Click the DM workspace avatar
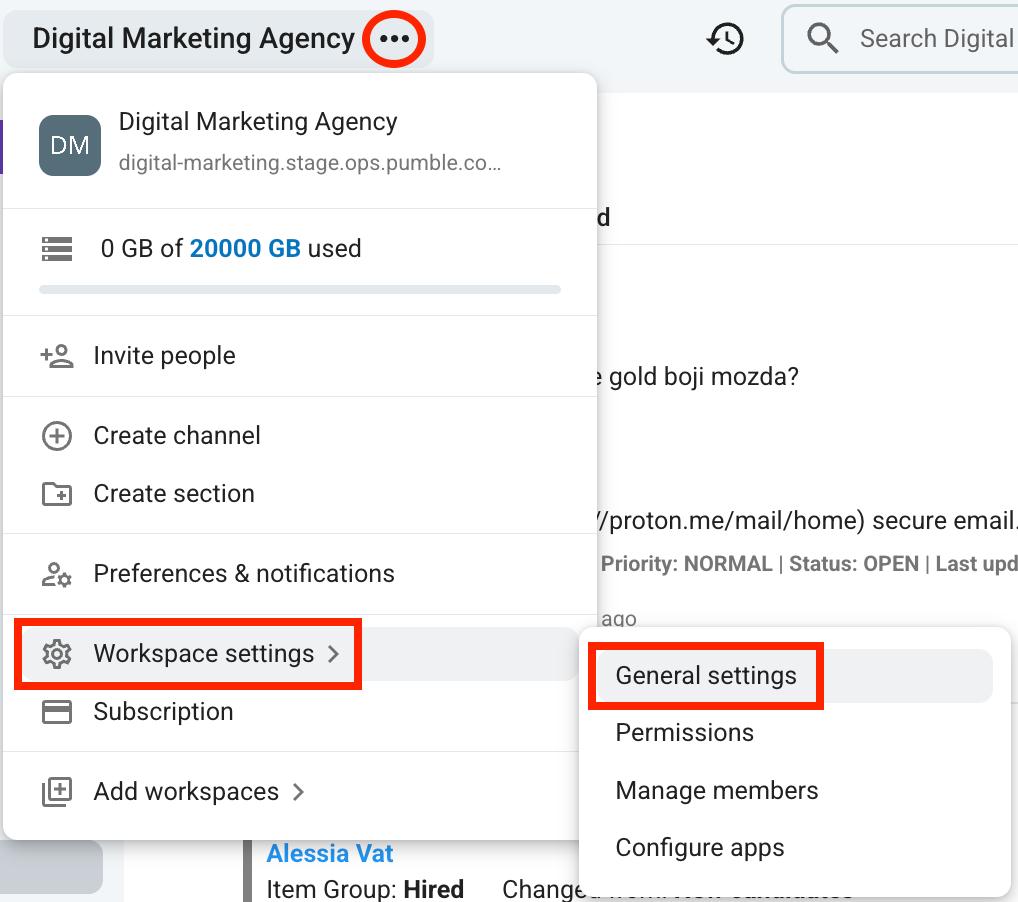This screenshot has width=1018, height=902. (x=70, y=145)
